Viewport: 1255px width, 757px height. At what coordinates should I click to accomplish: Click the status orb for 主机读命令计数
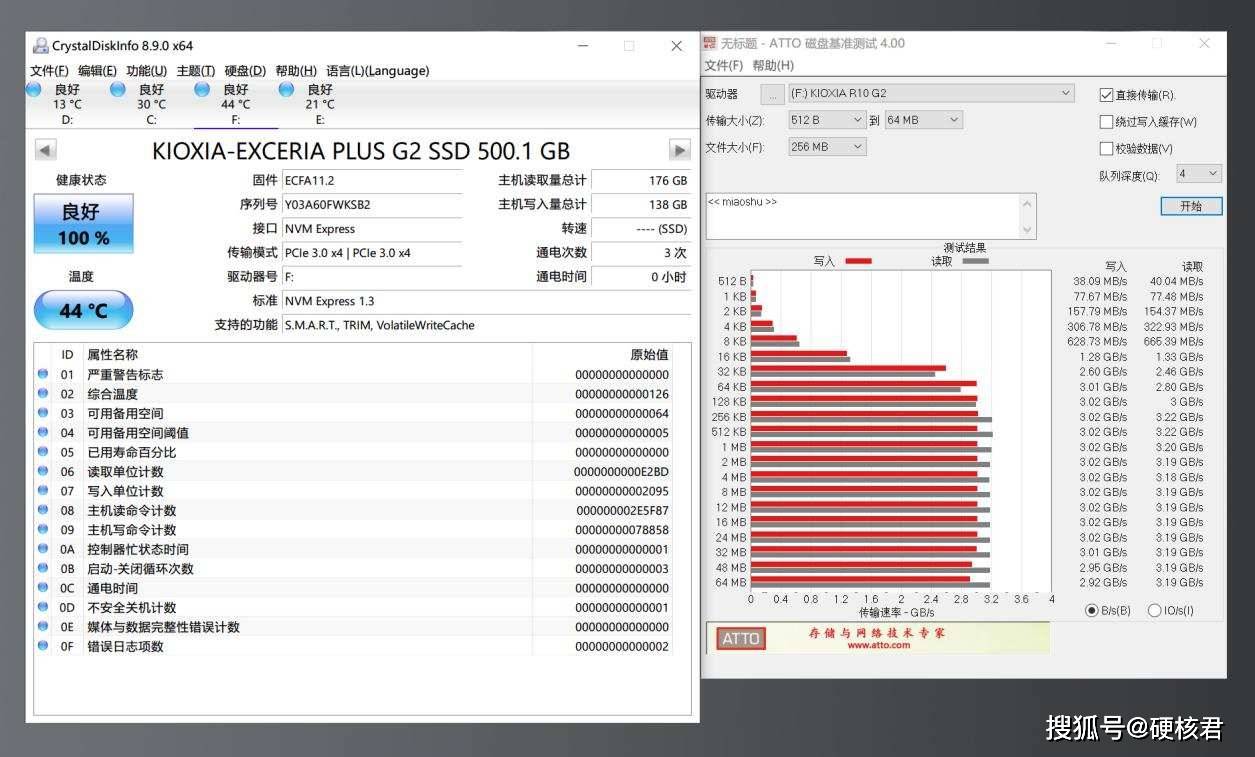(x=43, y=510)
